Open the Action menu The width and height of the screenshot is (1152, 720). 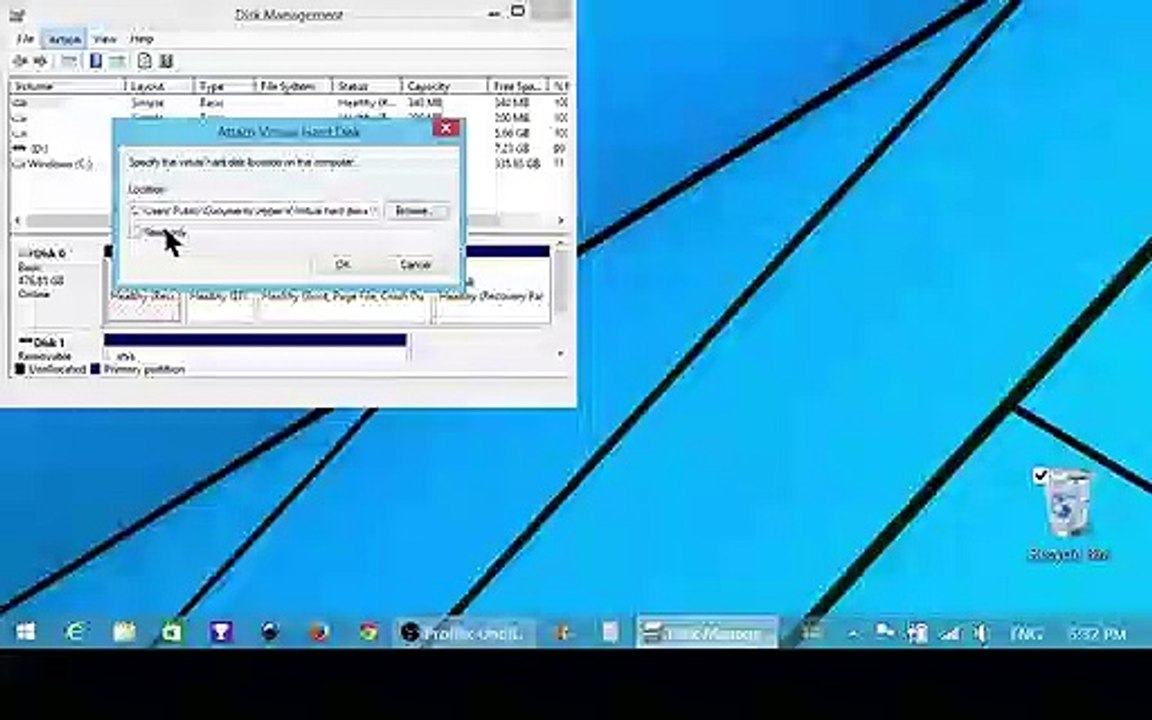(65, 38)
